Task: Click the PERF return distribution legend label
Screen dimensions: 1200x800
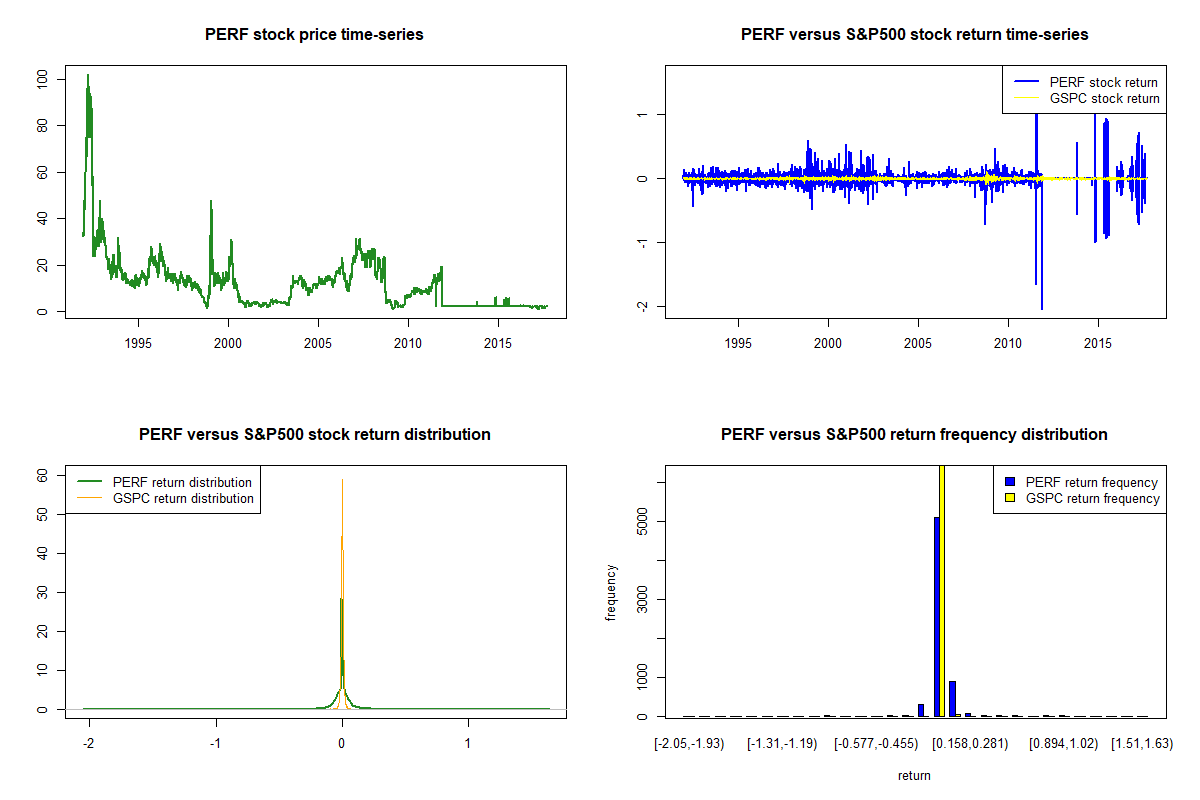Action: 182,482
